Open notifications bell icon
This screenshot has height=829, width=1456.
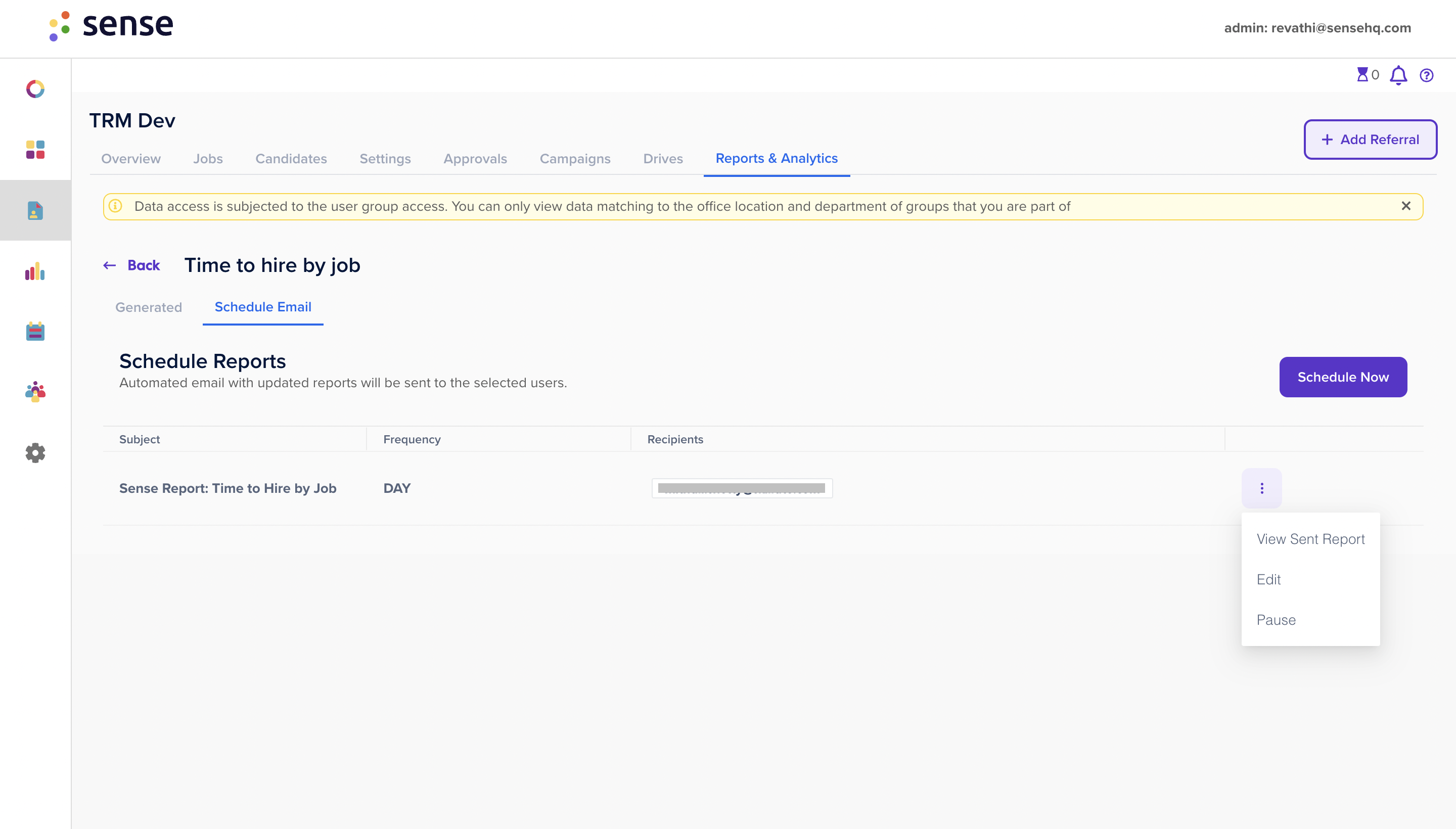point(1398,75)
